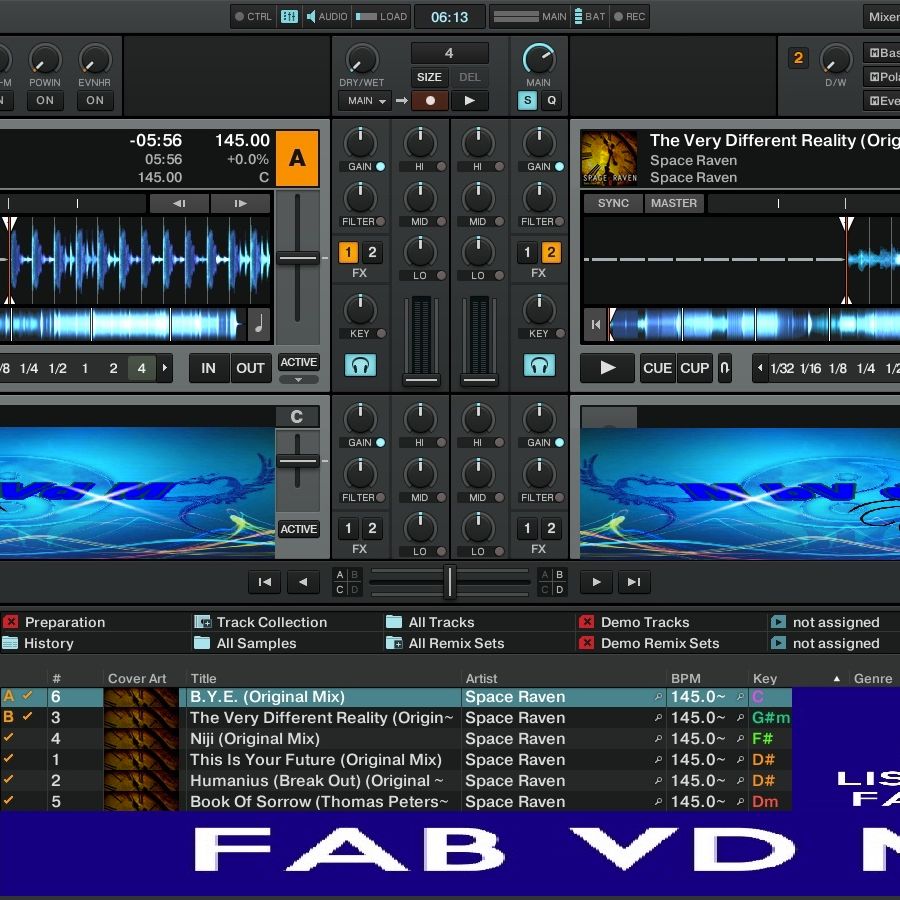This screenshot has height=900, width=900.
Task: Toggle Deck C loop ACTIVE button
Action: (298, 529)
